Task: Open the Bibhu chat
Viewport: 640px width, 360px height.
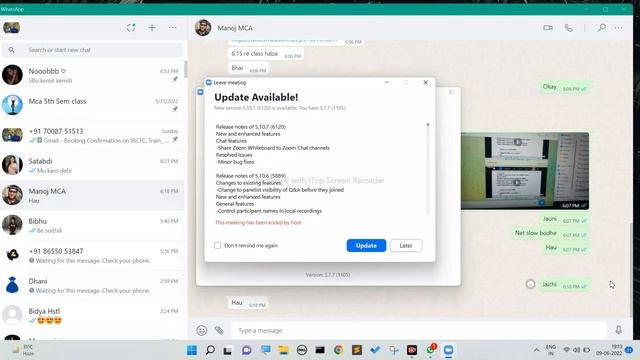Action: 92,225
